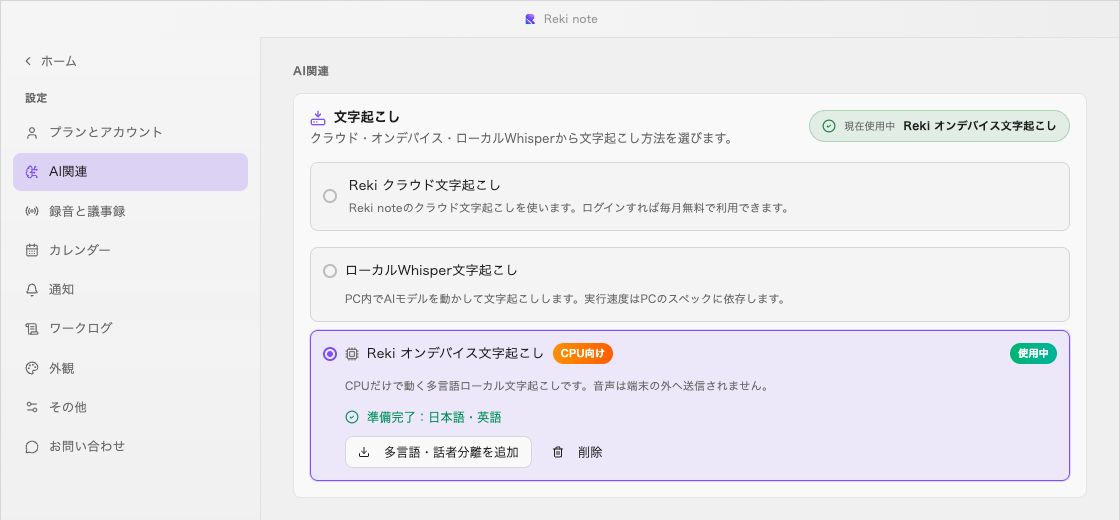Image resolution: width=1120 pixels, height=520 pixels.
Task: Click the ワークログ scroll icon
Action: 31,329
